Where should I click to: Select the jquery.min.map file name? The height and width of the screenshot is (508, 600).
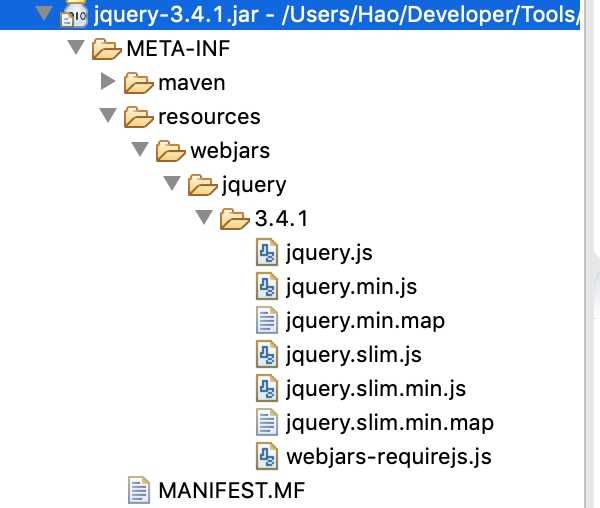coord(365,321)
